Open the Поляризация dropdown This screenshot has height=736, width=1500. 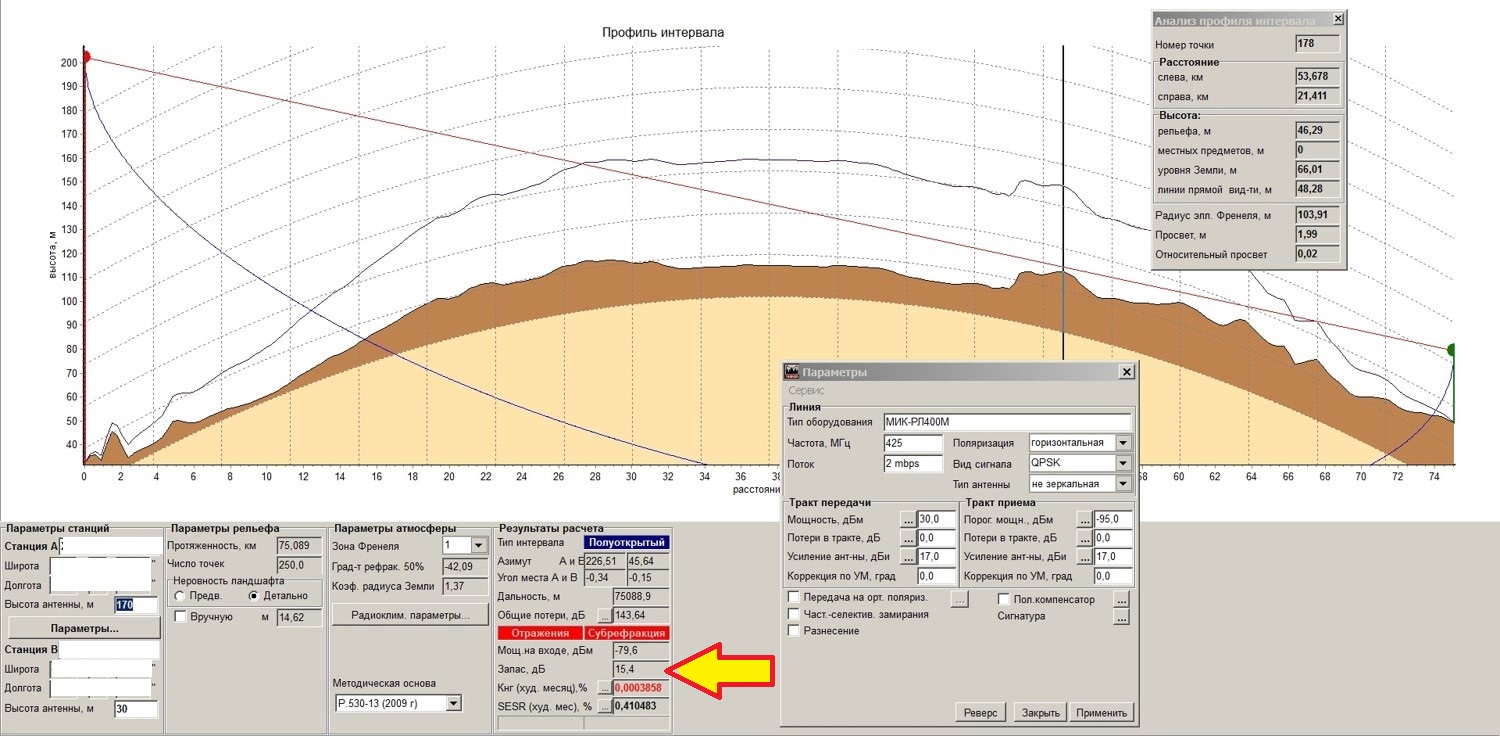click(1124, 443)
